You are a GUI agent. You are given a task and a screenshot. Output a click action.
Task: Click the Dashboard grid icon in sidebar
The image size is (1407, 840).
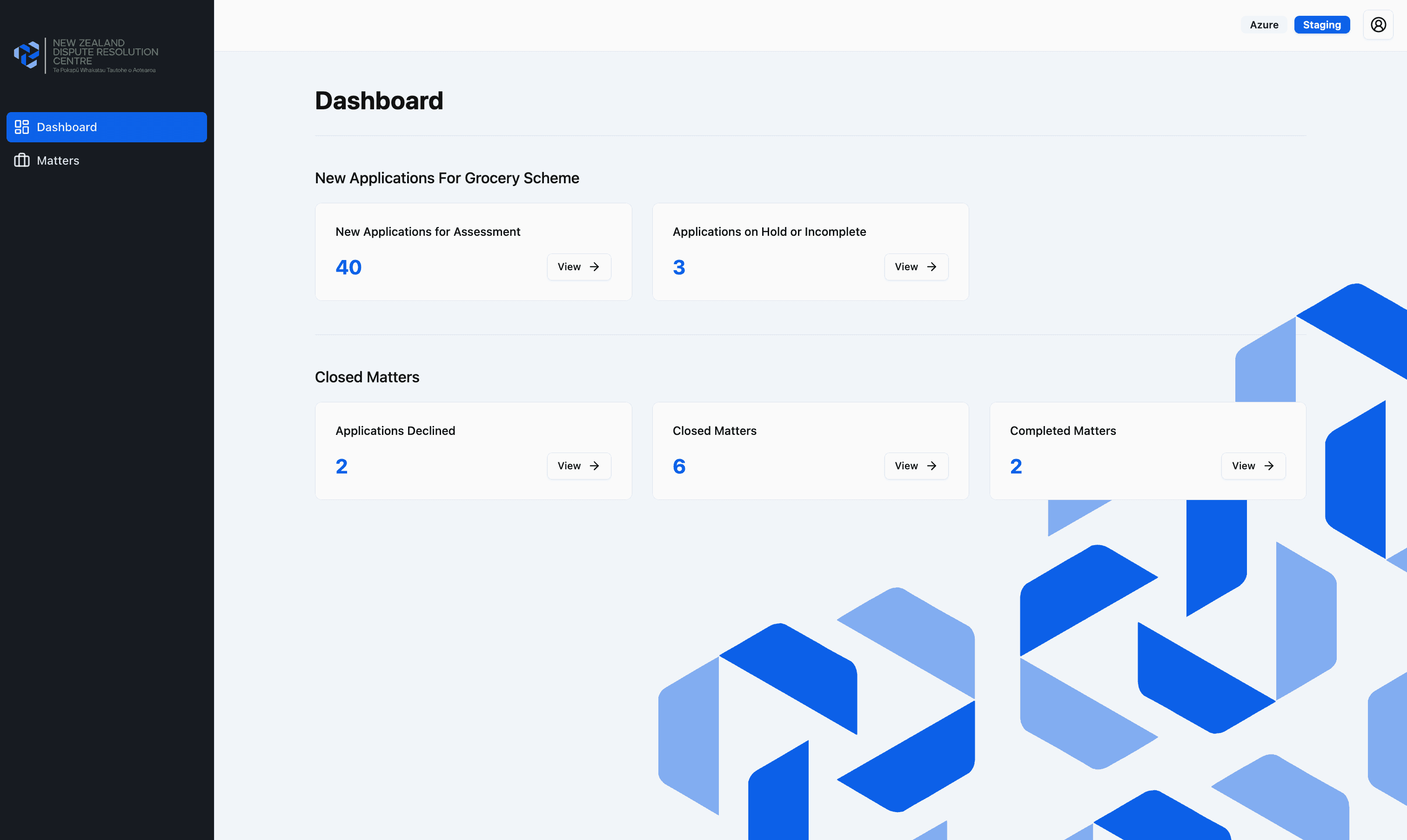21,127
